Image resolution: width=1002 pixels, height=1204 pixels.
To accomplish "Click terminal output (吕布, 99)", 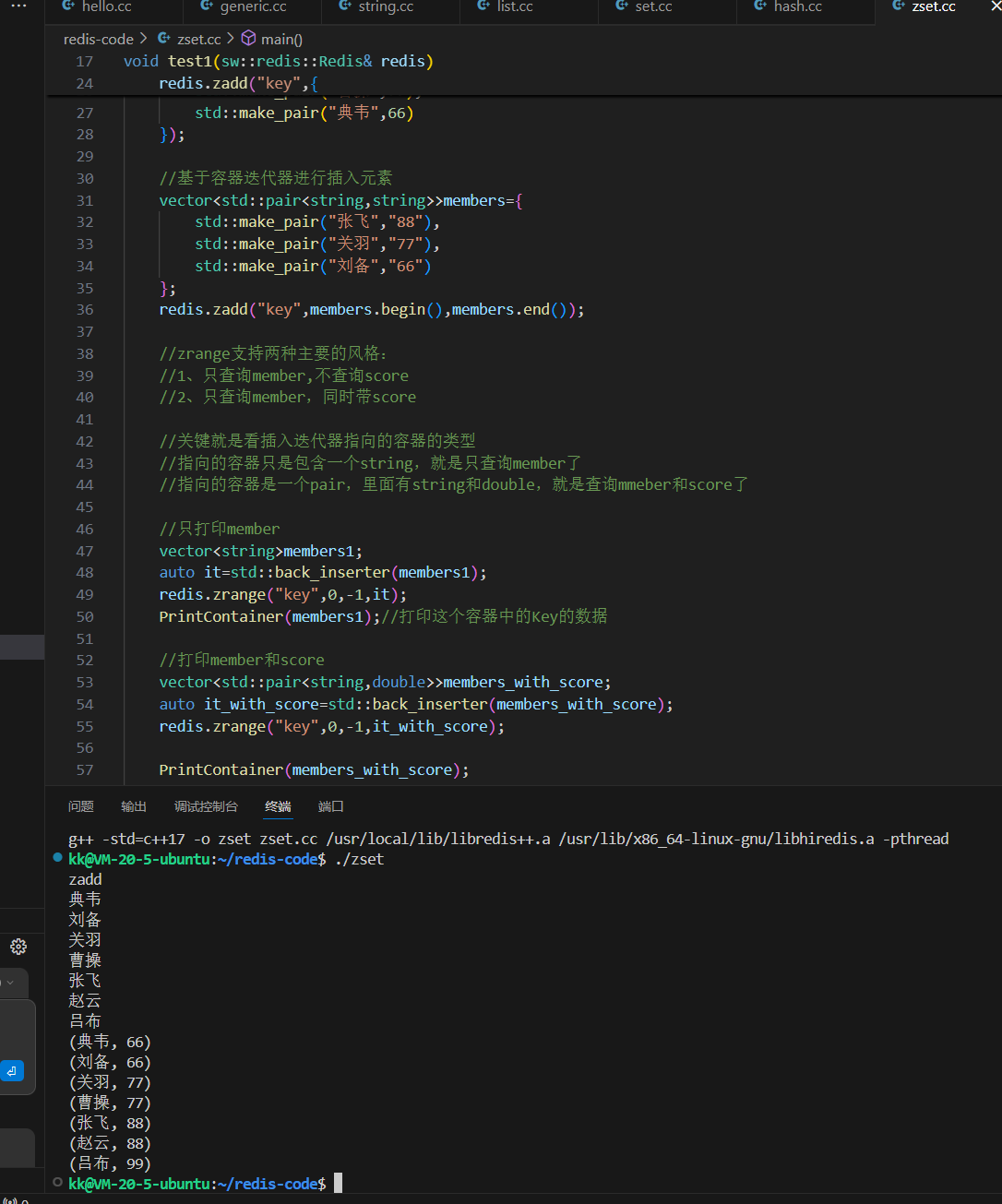I will click(x=110, y=1163).
